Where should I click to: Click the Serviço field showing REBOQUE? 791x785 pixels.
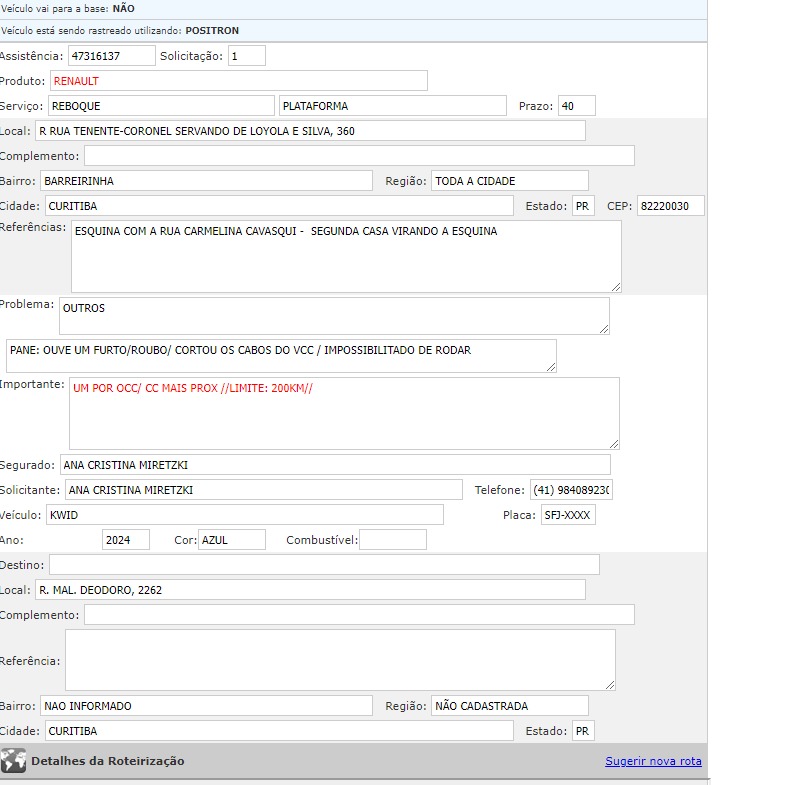click(160, 106)
